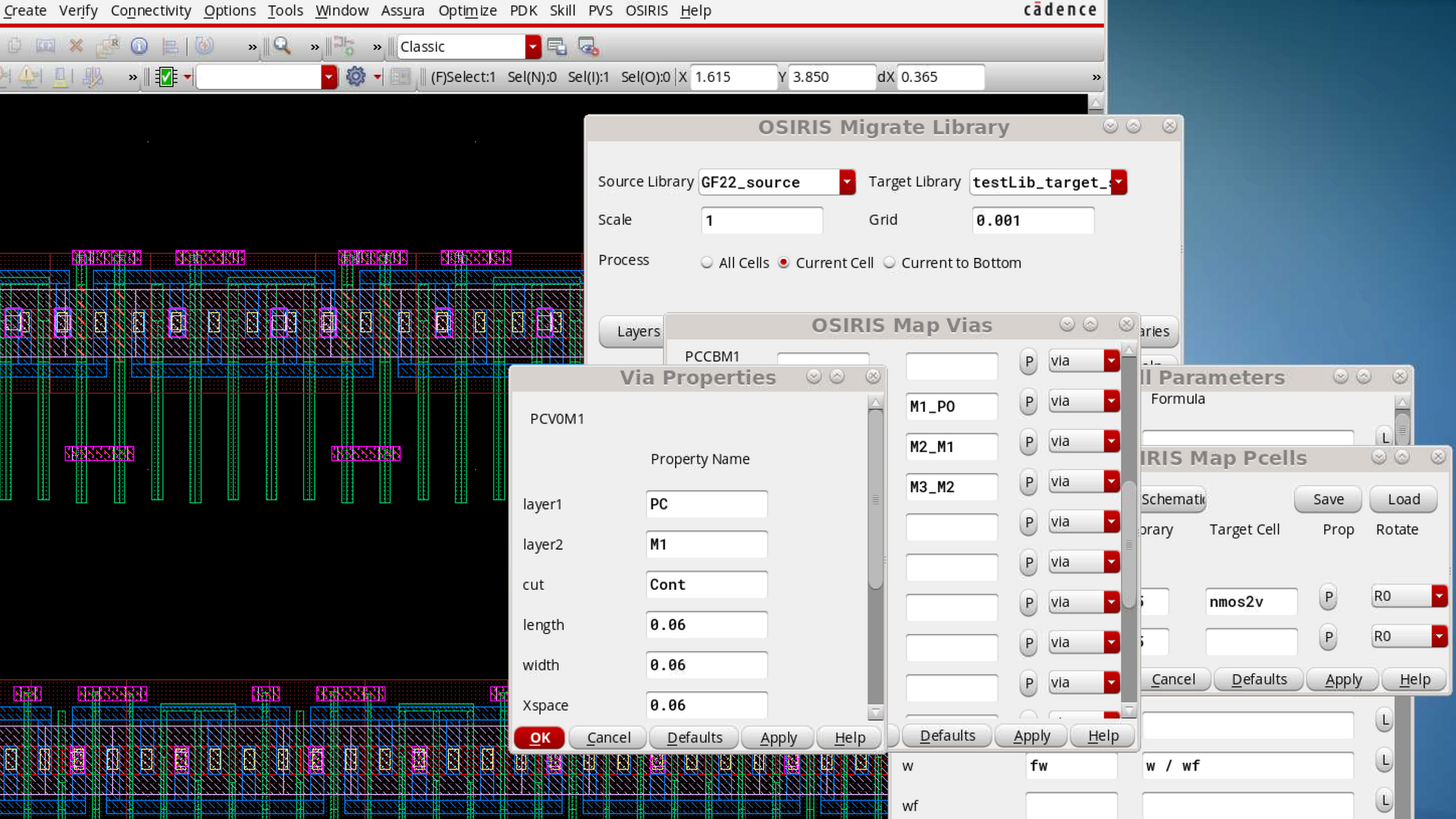Image resolution: width=1456 pixels, height=819 pixels.
Task: Click the magnifier Zoom icon
Action: click(x=283, y=46)
